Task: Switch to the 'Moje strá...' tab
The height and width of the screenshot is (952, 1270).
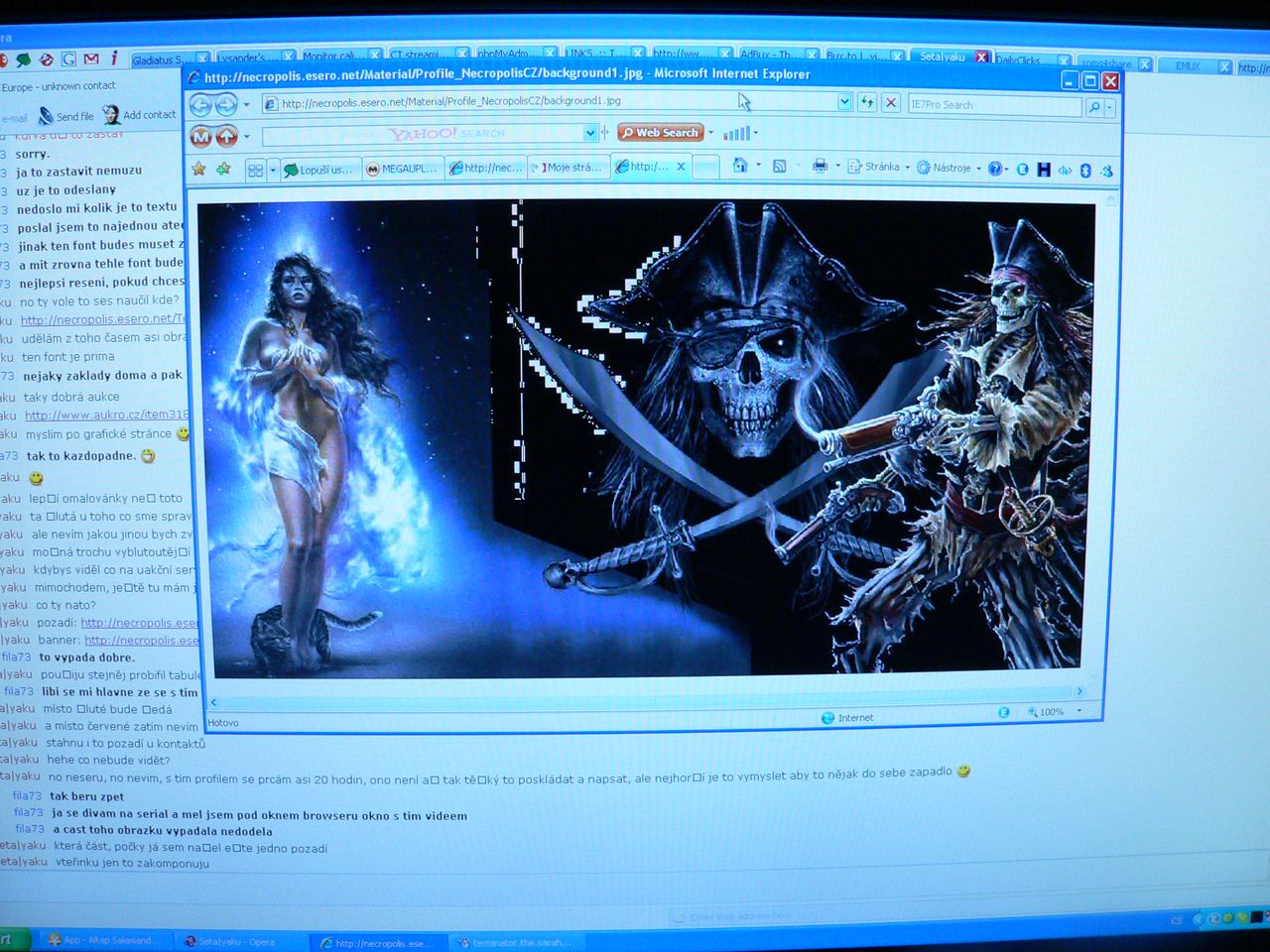Action: click(570, 168)
